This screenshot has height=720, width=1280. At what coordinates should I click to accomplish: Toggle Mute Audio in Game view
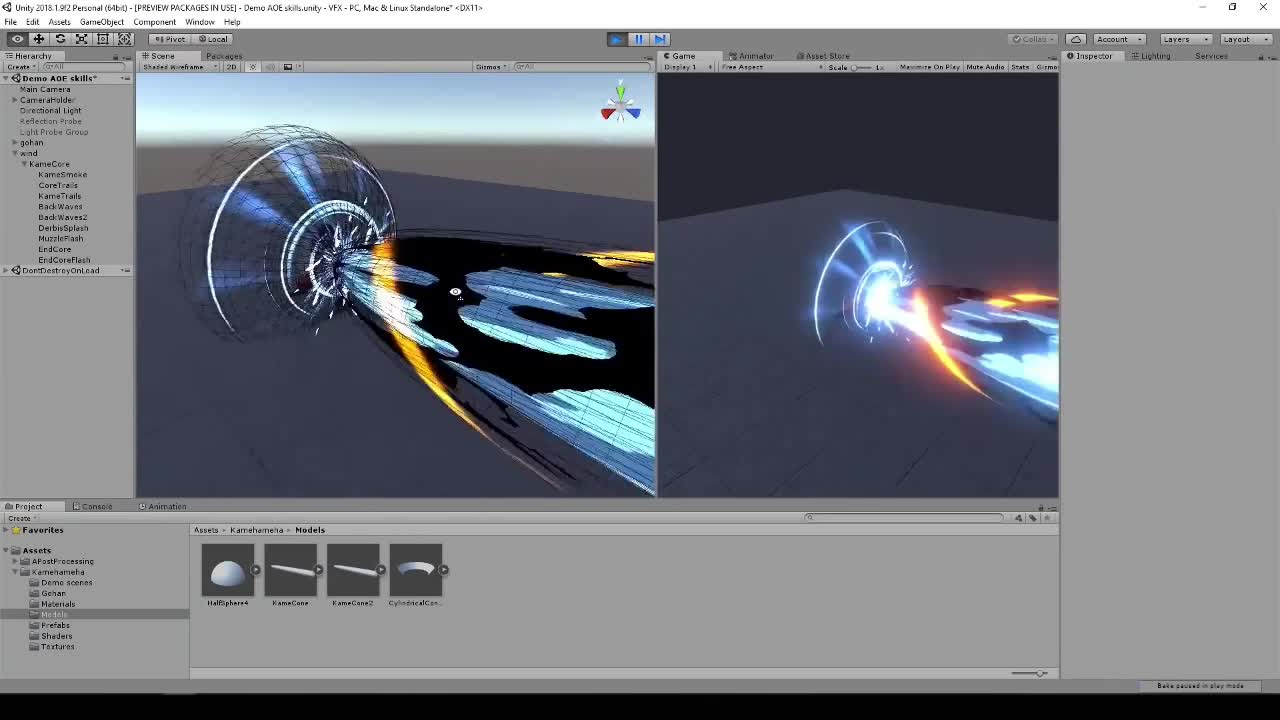tap(985, 67)
